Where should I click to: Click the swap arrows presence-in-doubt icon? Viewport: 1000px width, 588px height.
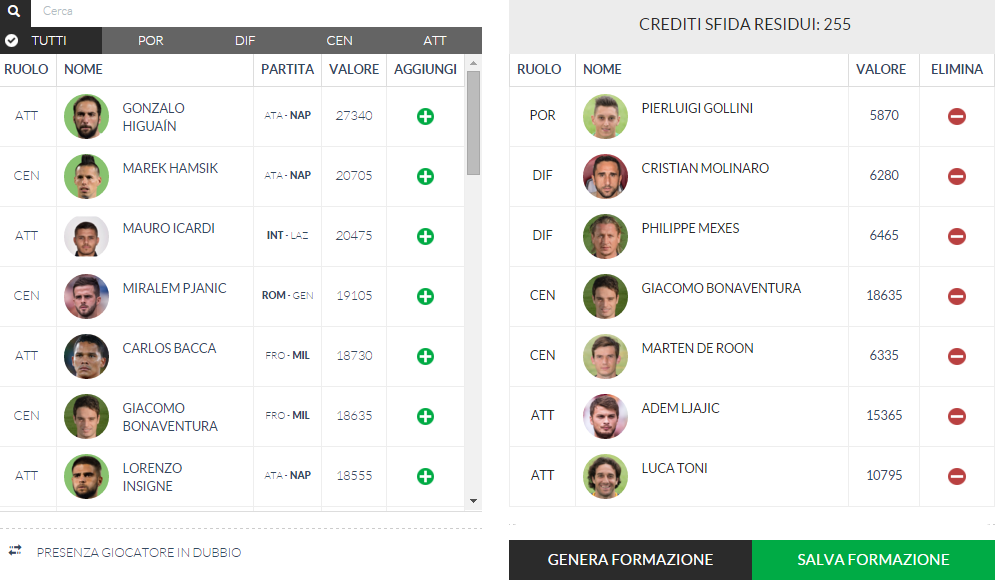[15, 550]
